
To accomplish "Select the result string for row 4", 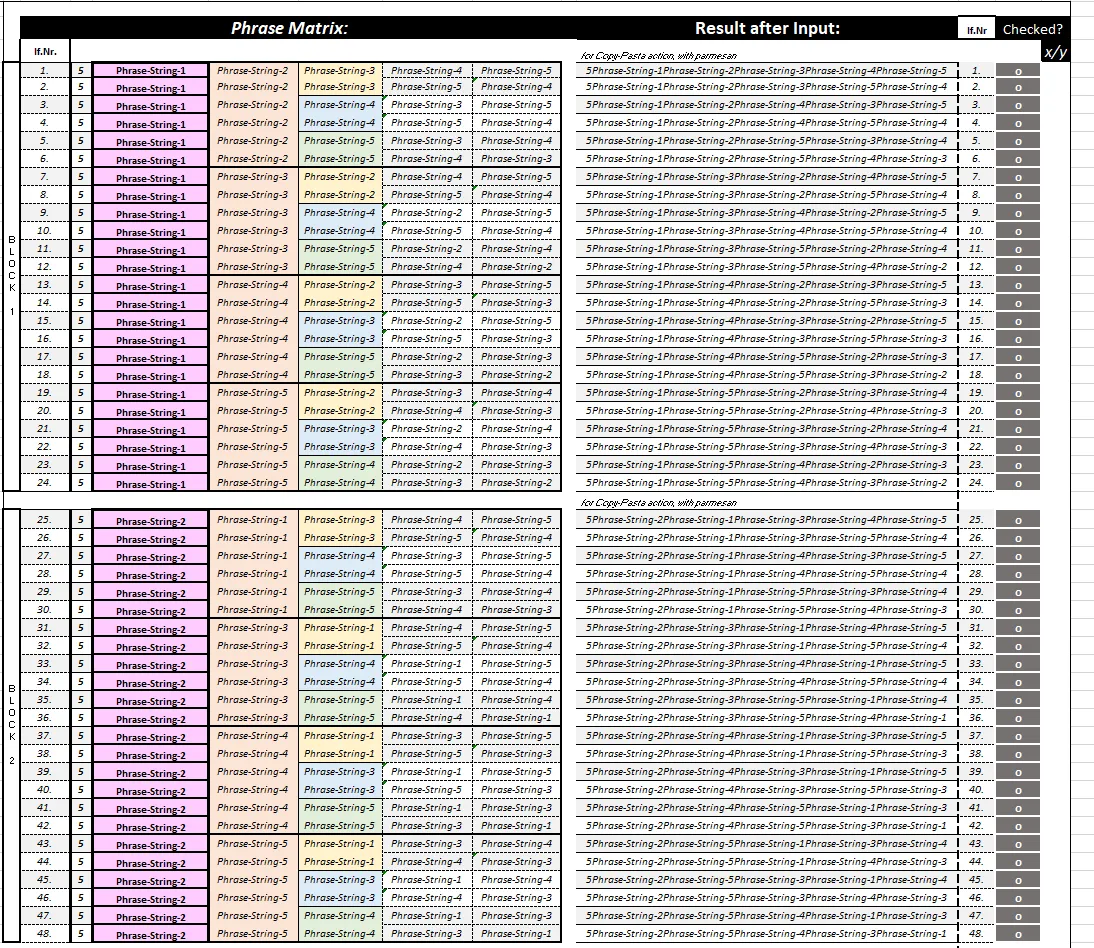I will coord(767,123).
